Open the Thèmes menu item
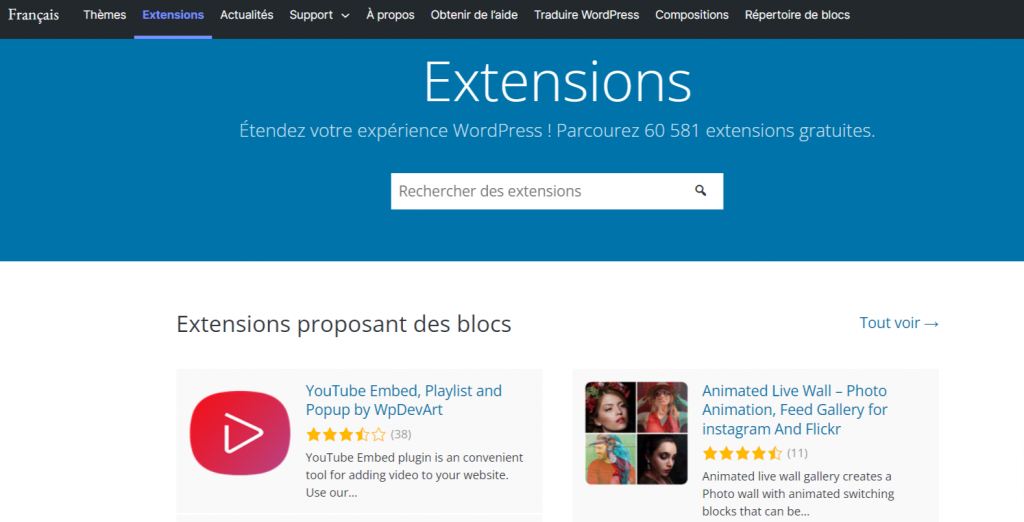The width and height of the screenshot is (1024, 522). pos(105,15)
